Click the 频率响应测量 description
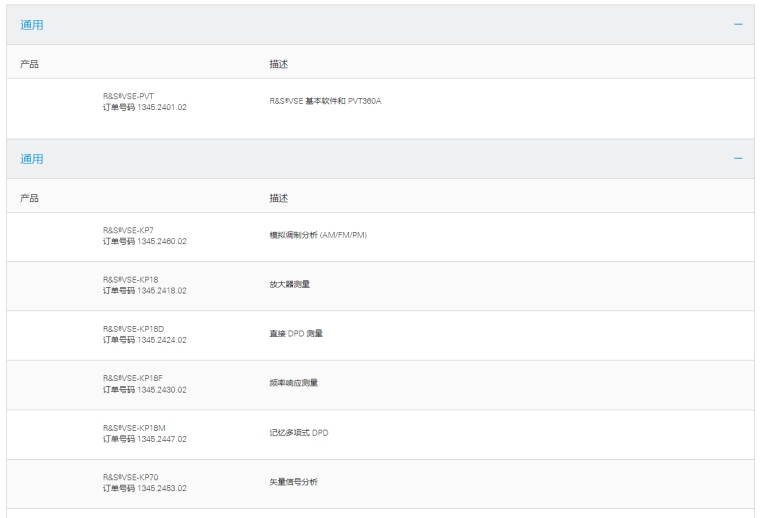 tap(293, 382)
